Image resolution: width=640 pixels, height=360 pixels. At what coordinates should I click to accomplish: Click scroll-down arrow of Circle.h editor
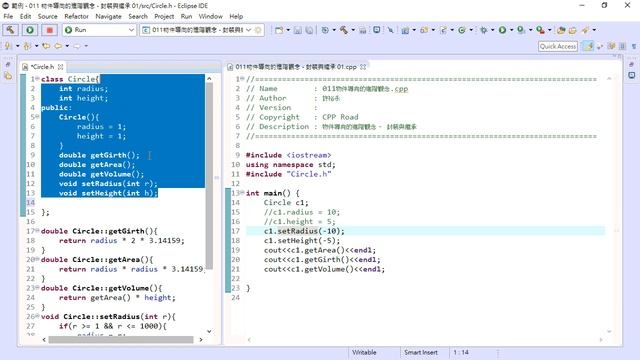tap(209, 331)
